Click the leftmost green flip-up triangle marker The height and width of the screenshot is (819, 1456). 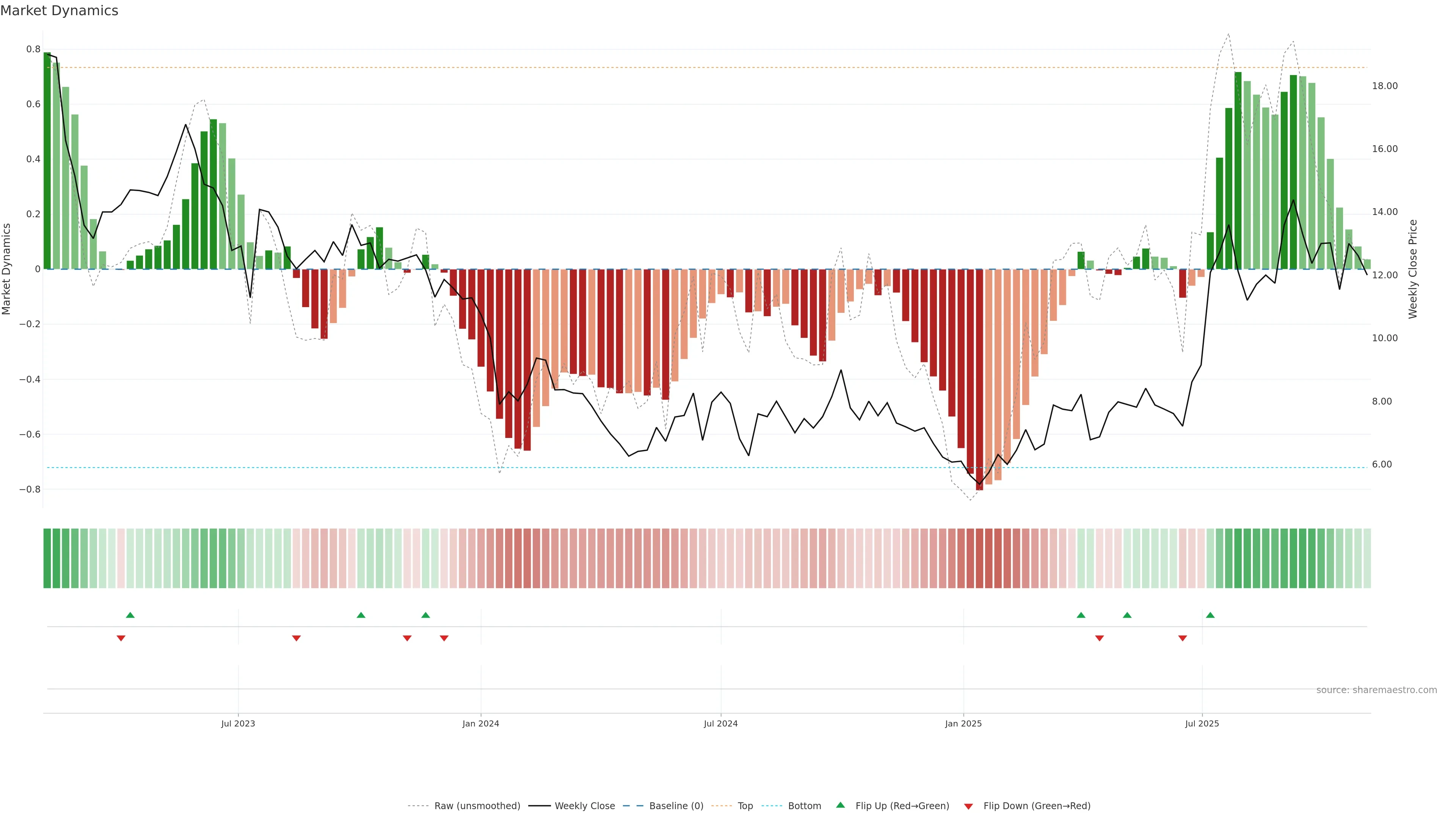pyautogui.click(x=130, y=615)
